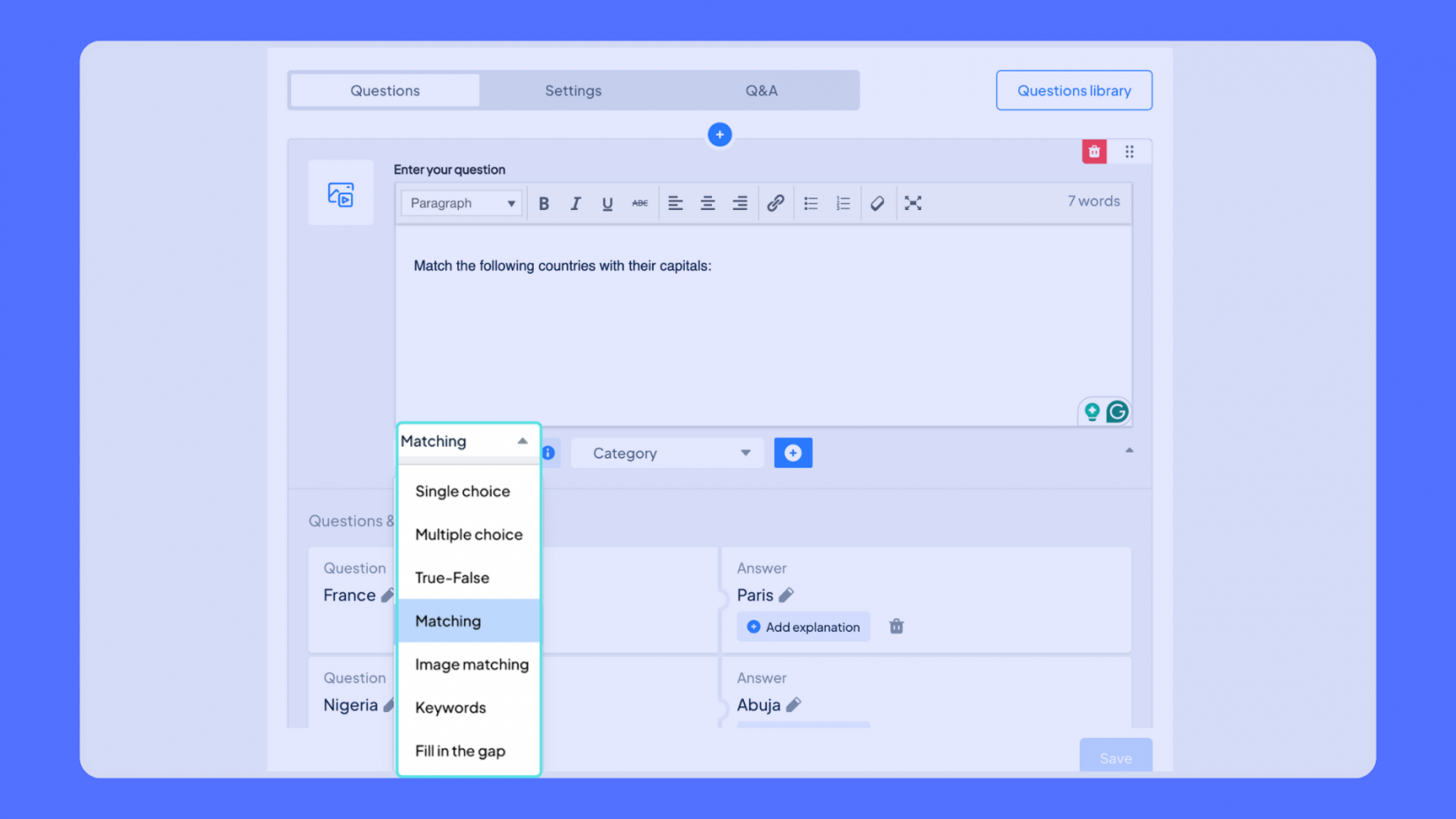Collapse the question panel with the chevron
The height and width of the screenshot is (819, 1456).
click(1130, 449)
